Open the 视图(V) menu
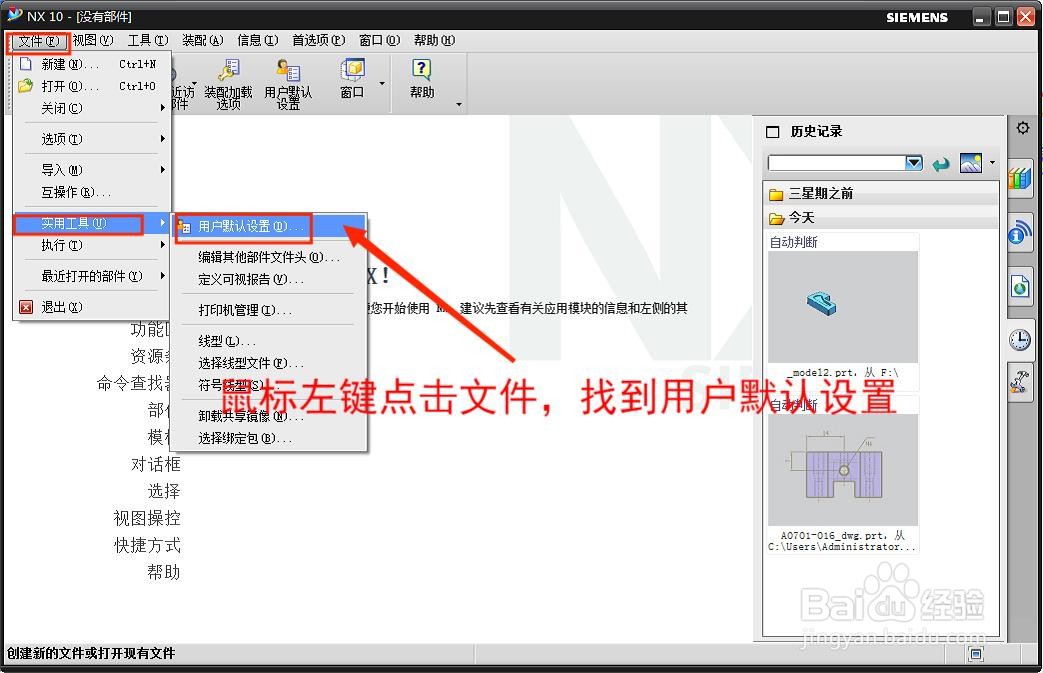1043x673 pixels. [93, 41]
